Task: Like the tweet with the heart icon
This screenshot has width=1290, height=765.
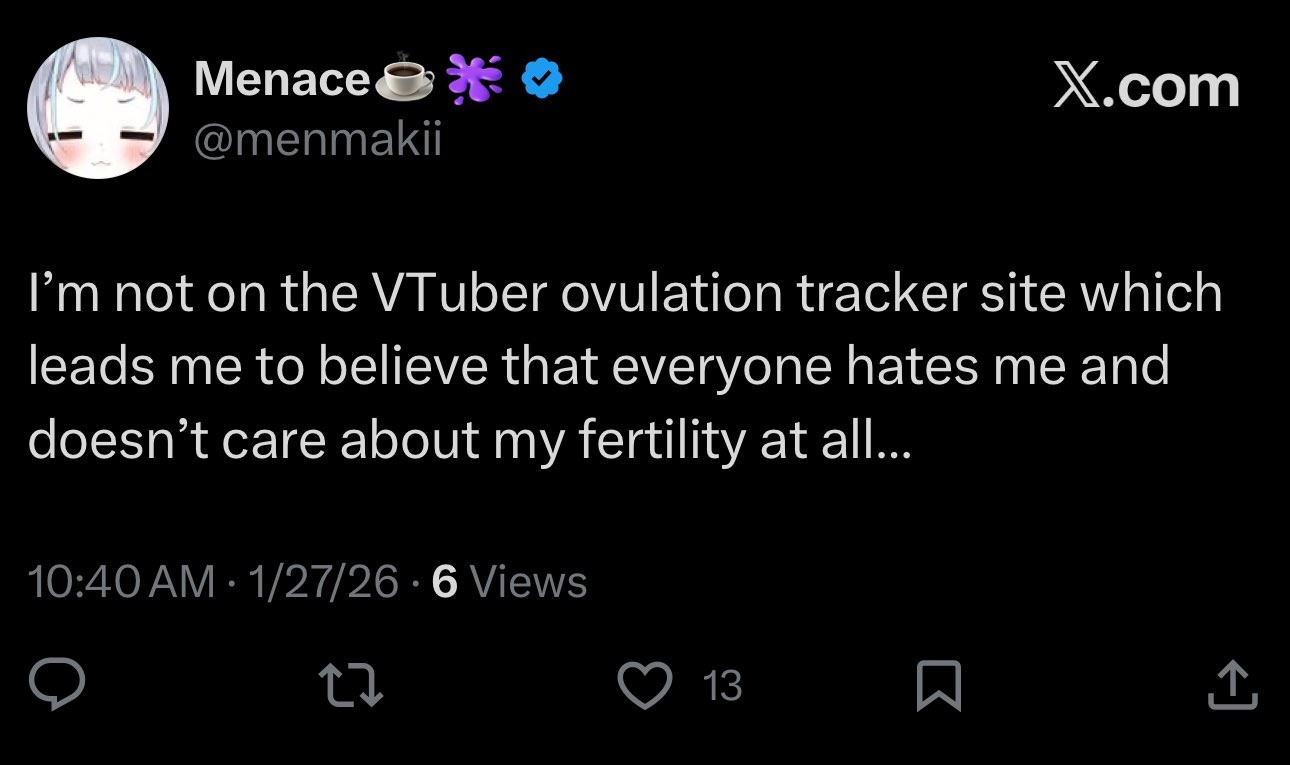Action: tap(647, 685)
